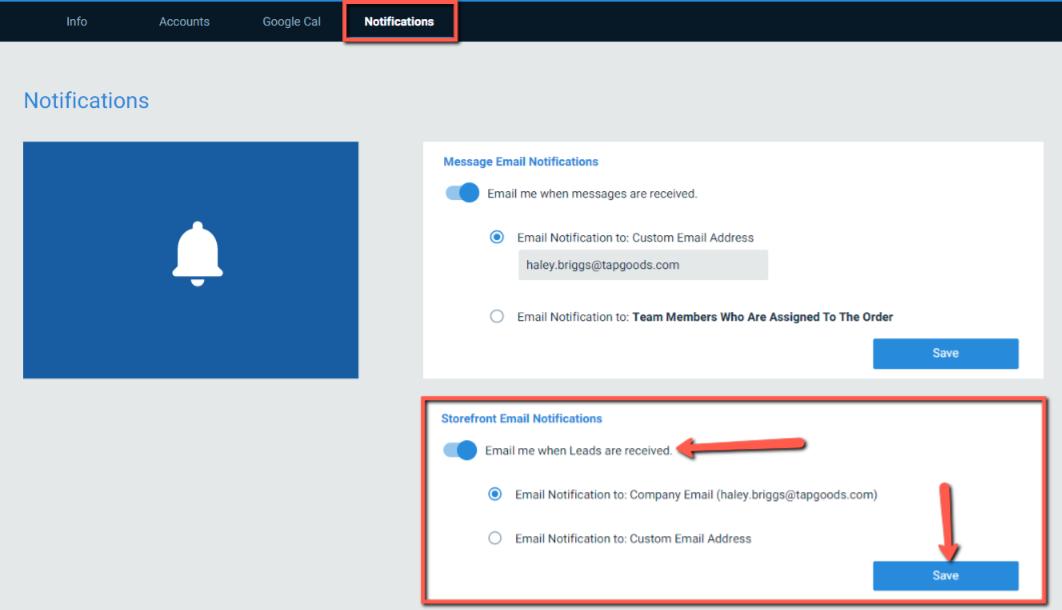Select the Notifications tab
The width and height of the screenshot is (1062, 610).
coord(399,22)
